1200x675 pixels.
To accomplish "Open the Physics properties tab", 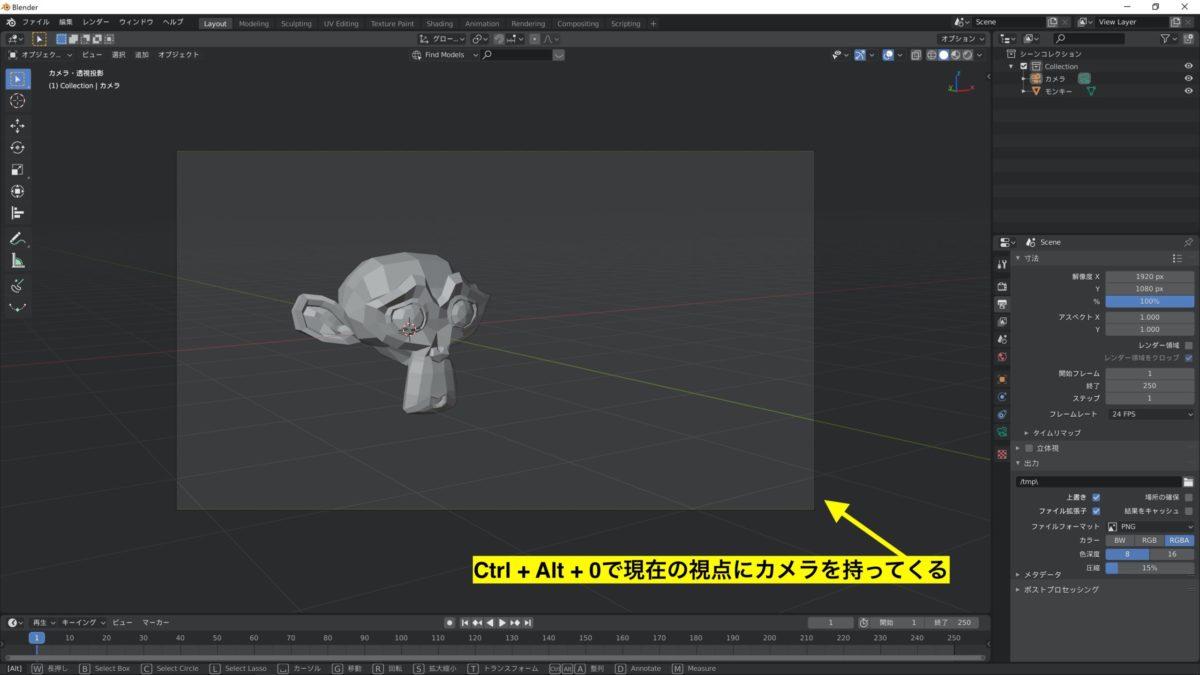I will (1002, 396).
